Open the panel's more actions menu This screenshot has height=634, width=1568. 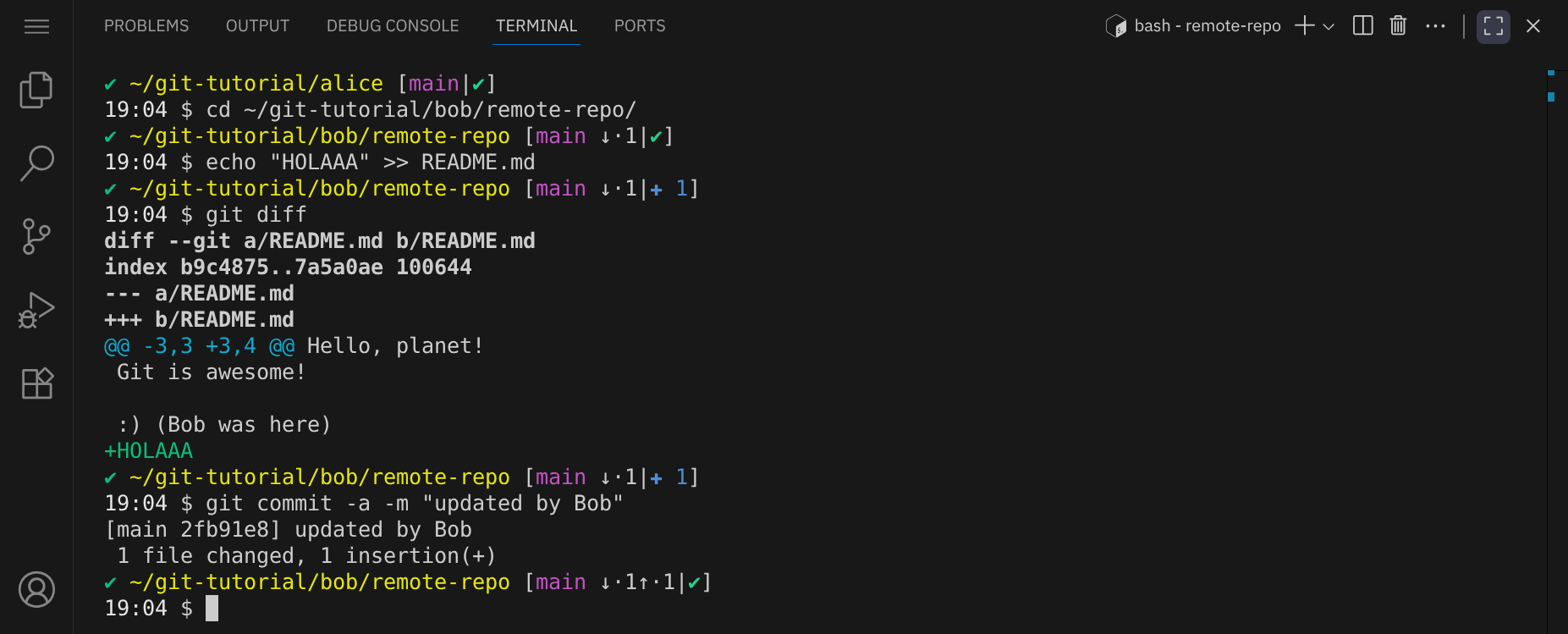[1435, 26]
